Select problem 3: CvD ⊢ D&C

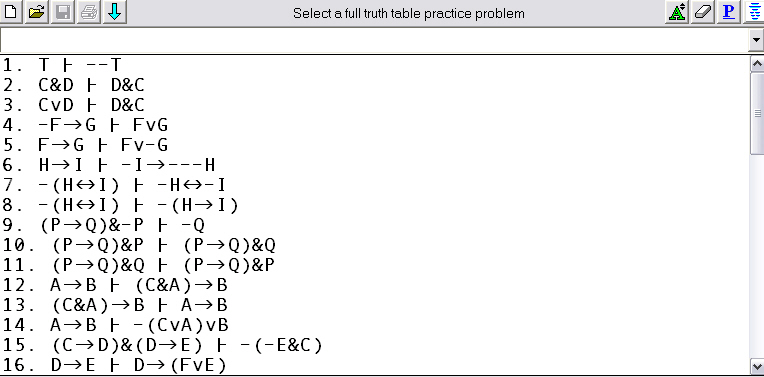74,105
